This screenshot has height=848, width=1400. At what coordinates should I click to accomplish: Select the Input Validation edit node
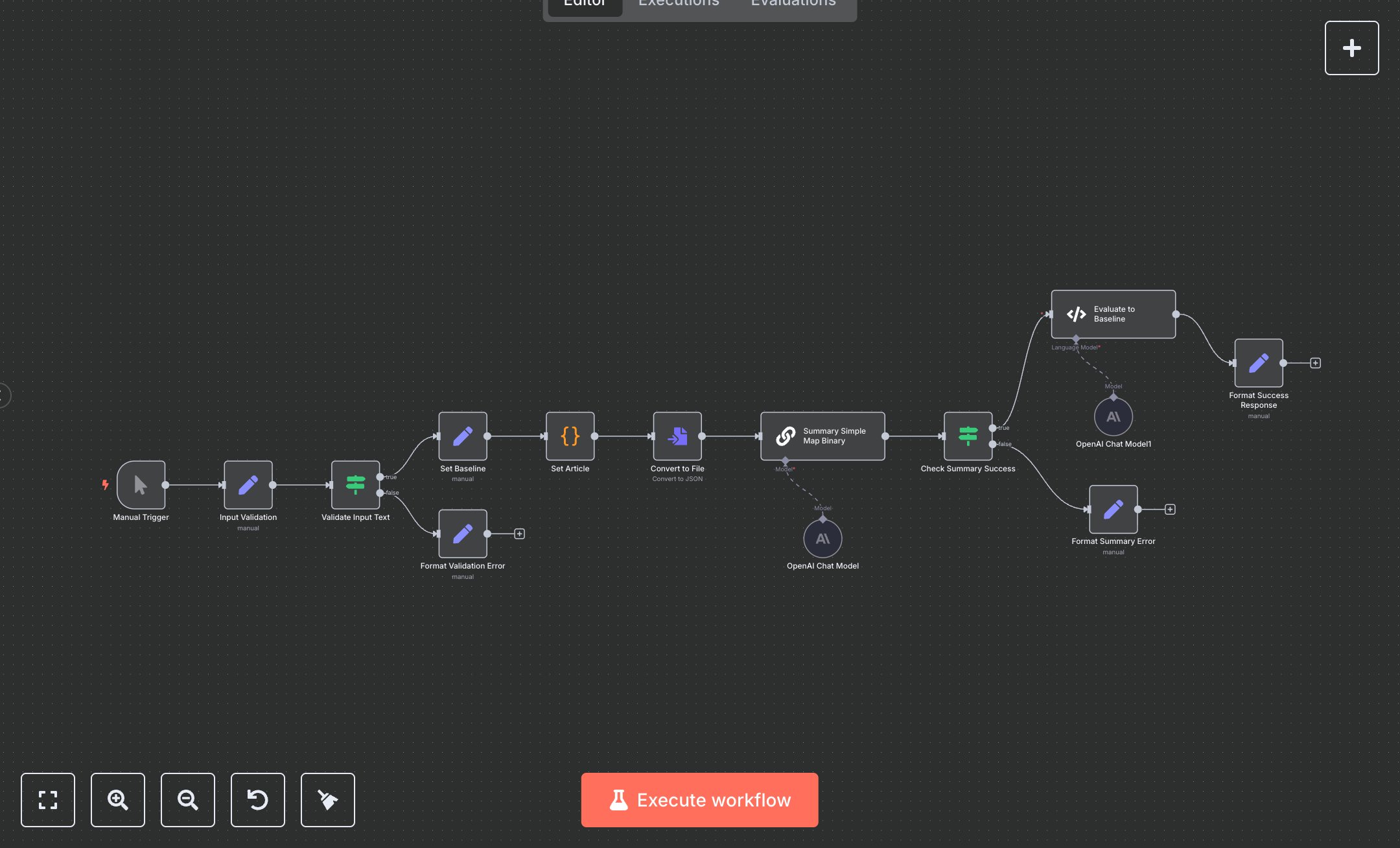pos(248,485)
